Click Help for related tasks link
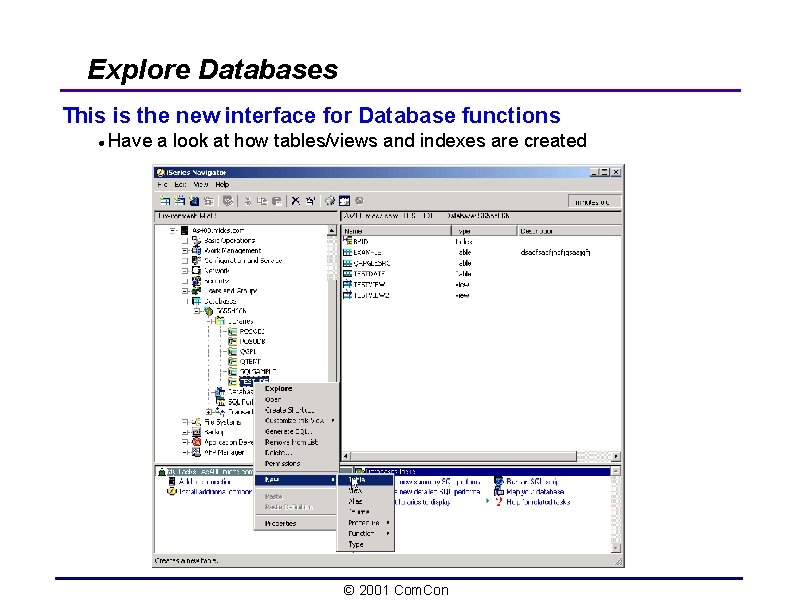 coord(538,502)
